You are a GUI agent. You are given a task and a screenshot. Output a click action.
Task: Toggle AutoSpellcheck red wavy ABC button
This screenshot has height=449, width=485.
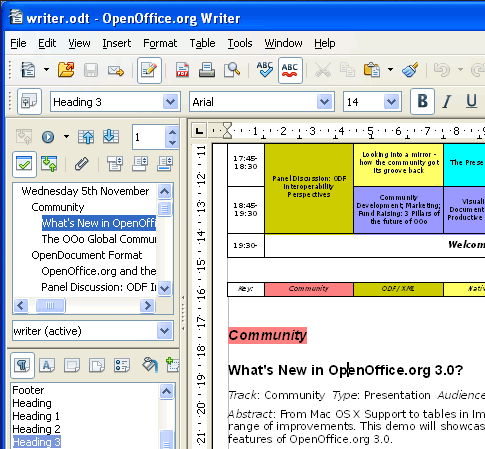tap(290, 70)
